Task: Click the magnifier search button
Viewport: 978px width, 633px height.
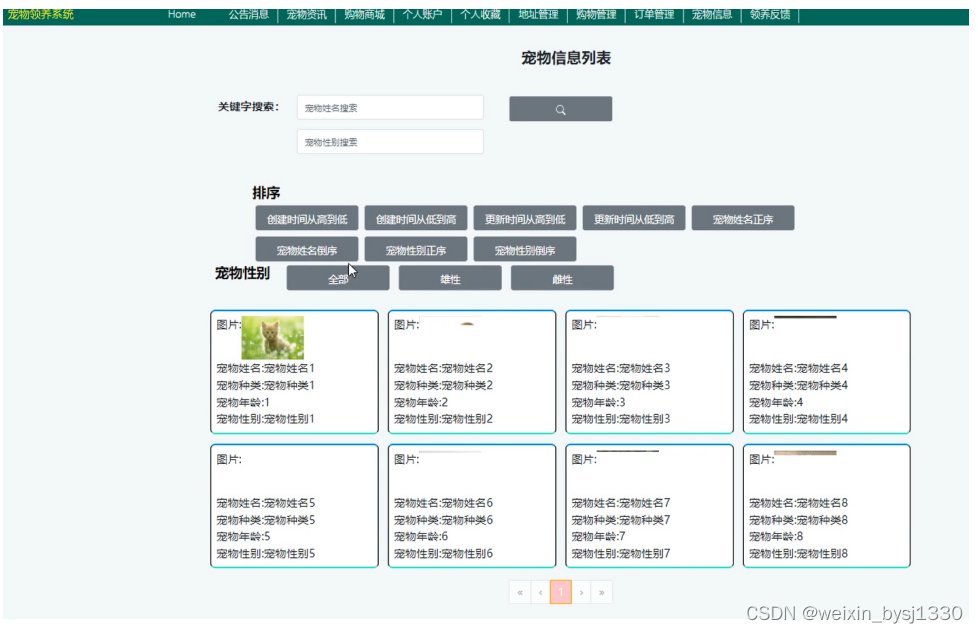Action: pyautogui.click(x=560, y=109)
